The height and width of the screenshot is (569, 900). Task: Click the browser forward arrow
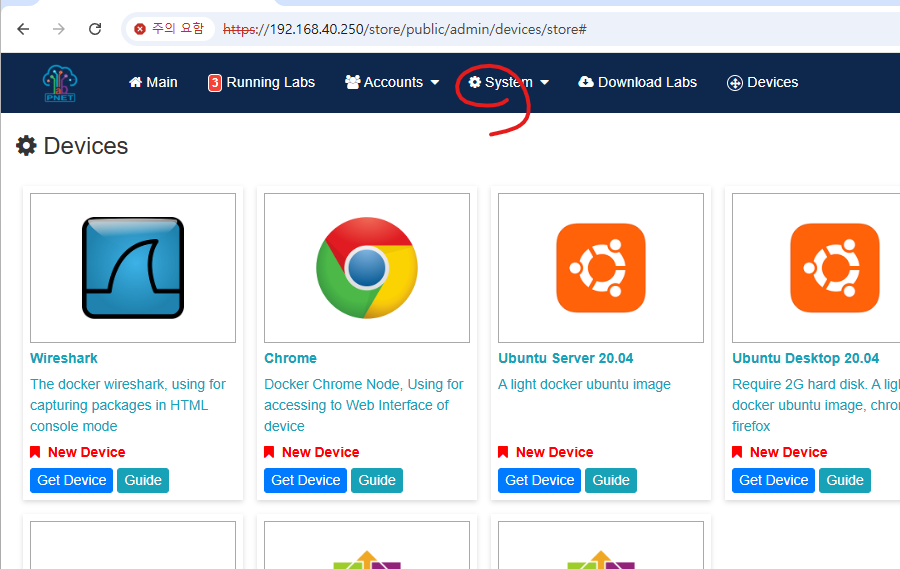59,29
